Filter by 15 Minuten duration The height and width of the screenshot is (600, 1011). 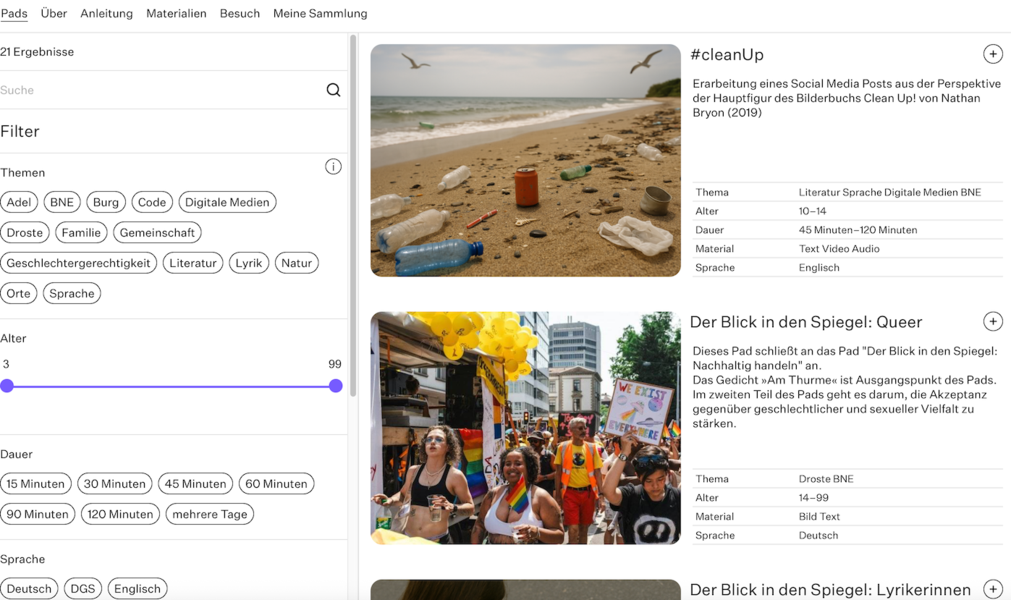(35, 484)
